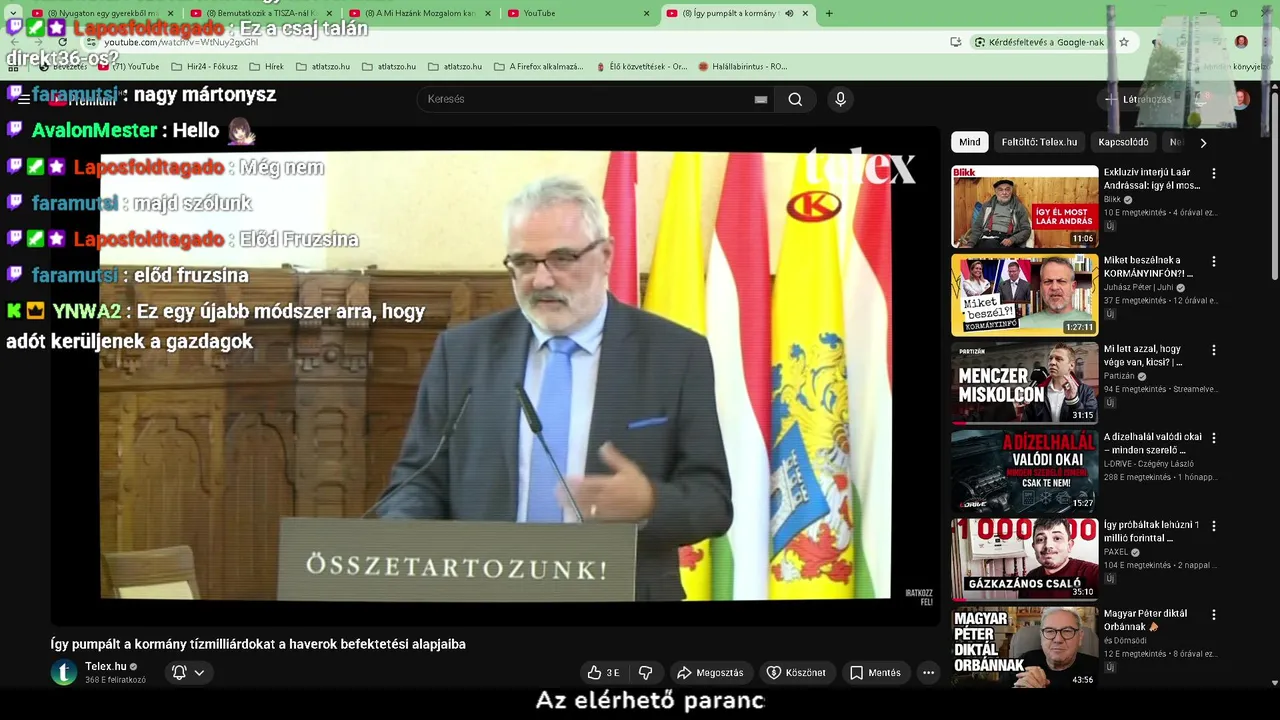Open the Telex.hu channel avatar
1280x720 pixels.
(x=64, y=672)
